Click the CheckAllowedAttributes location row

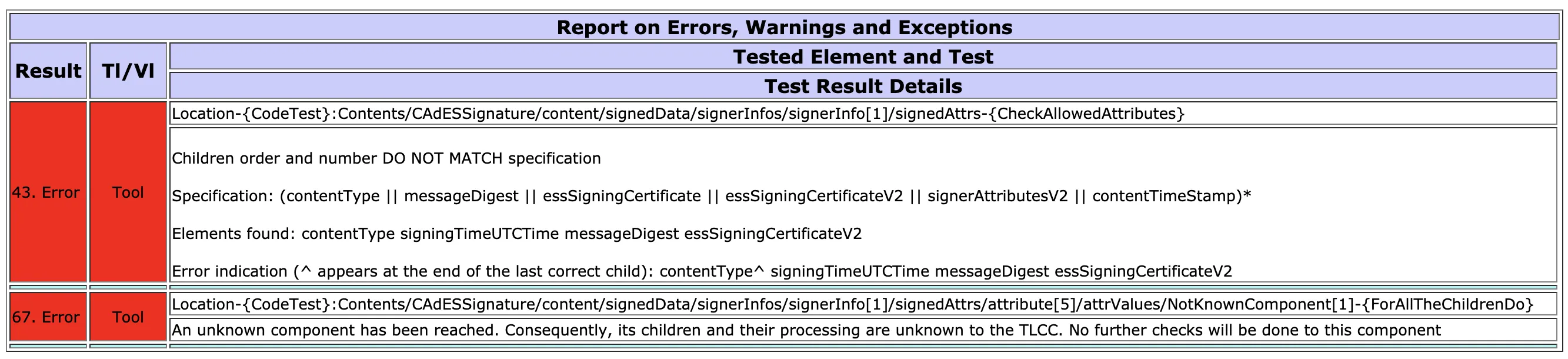pos(863,114)
